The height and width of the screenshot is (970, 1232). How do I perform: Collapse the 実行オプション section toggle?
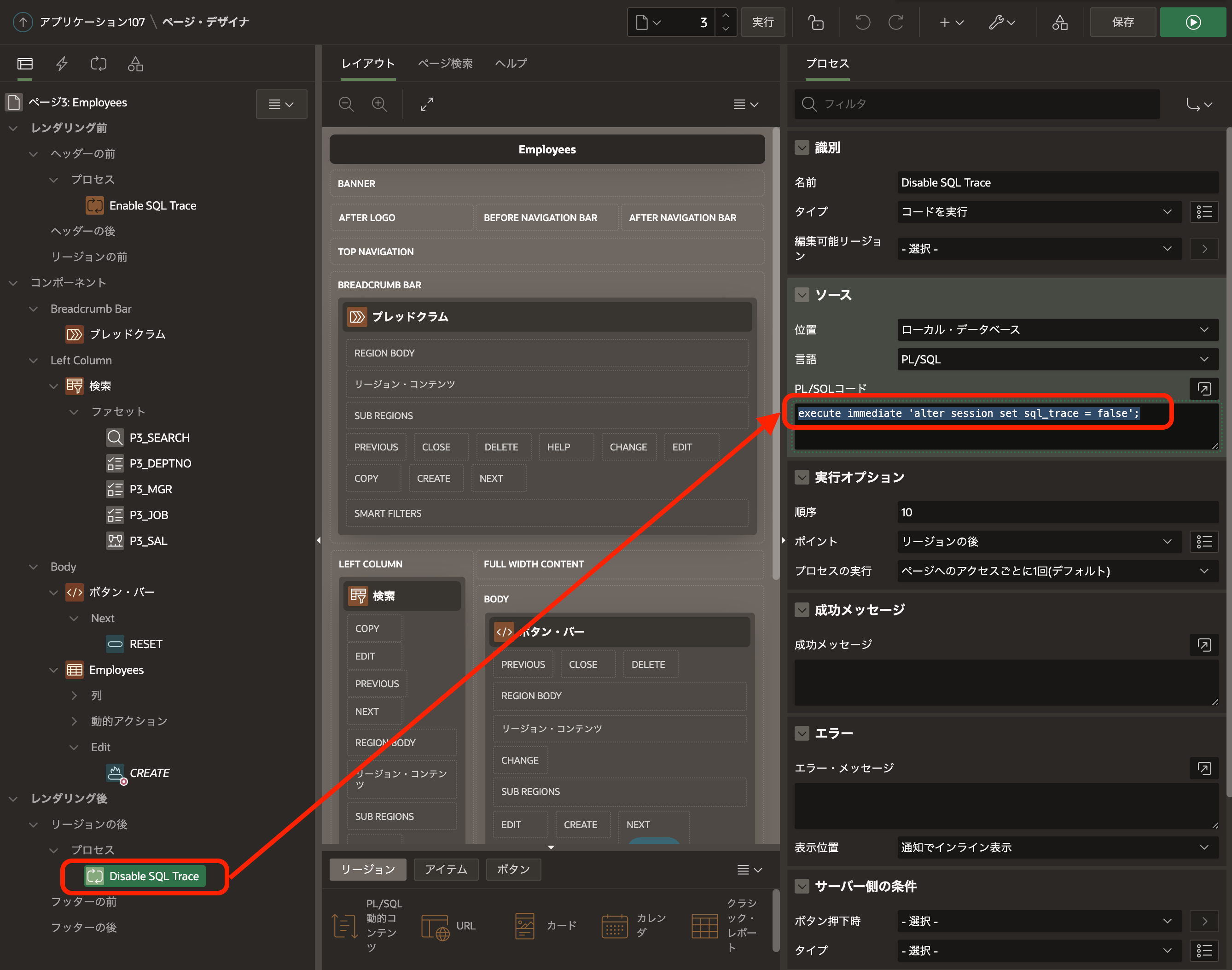tap(802, 477)
